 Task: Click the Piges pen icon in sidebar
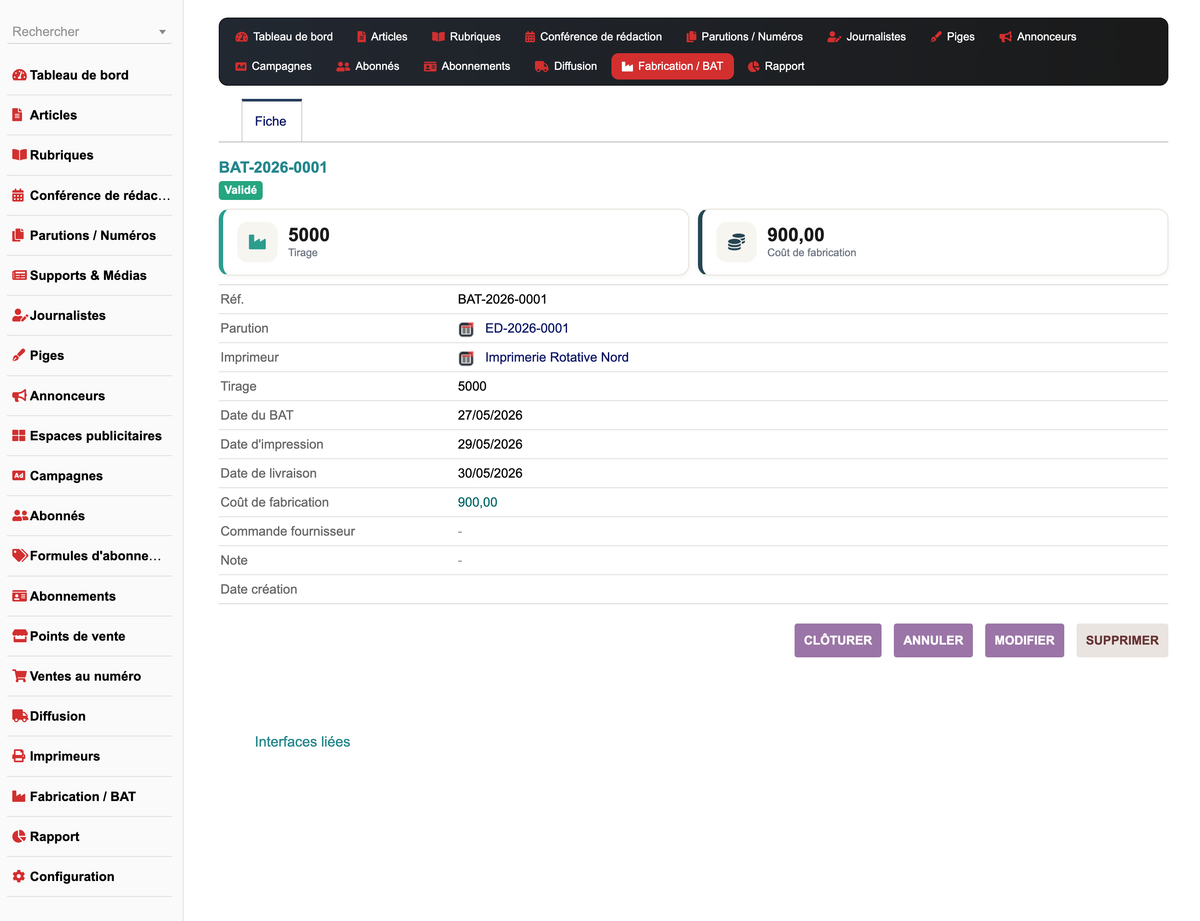[x=18, y=355]
